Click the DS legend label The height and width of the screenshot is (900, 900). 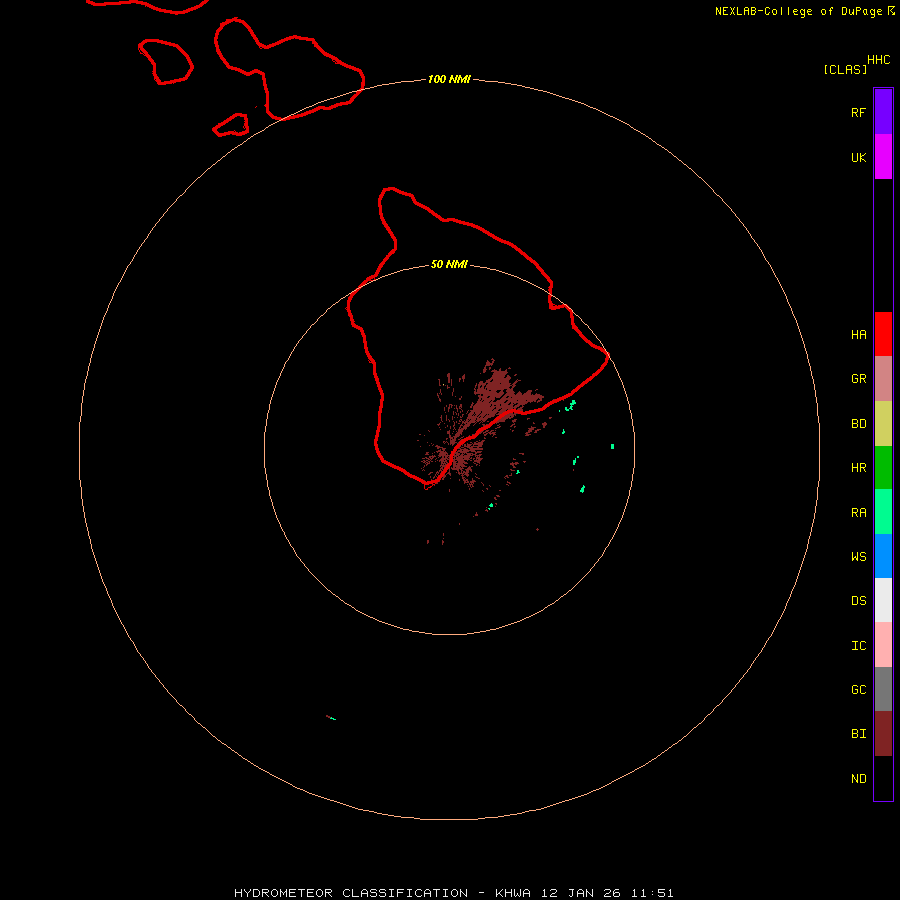[858, 600]
